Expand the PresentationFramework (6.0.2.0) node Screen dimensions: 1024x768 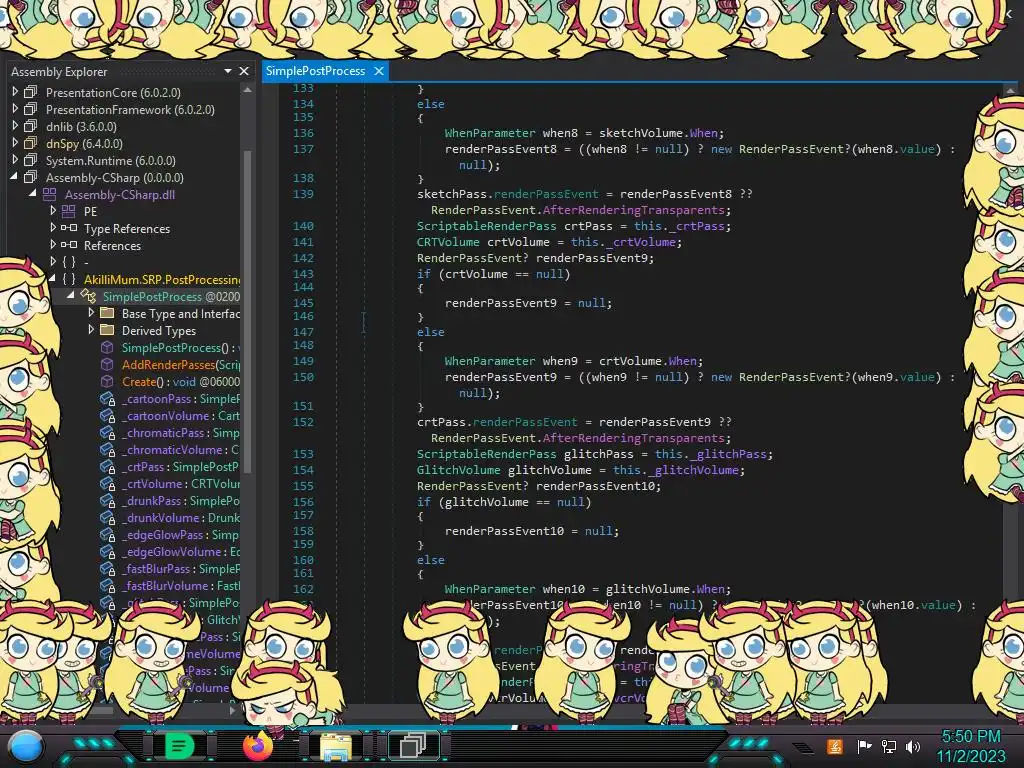(x=15, y=109)
